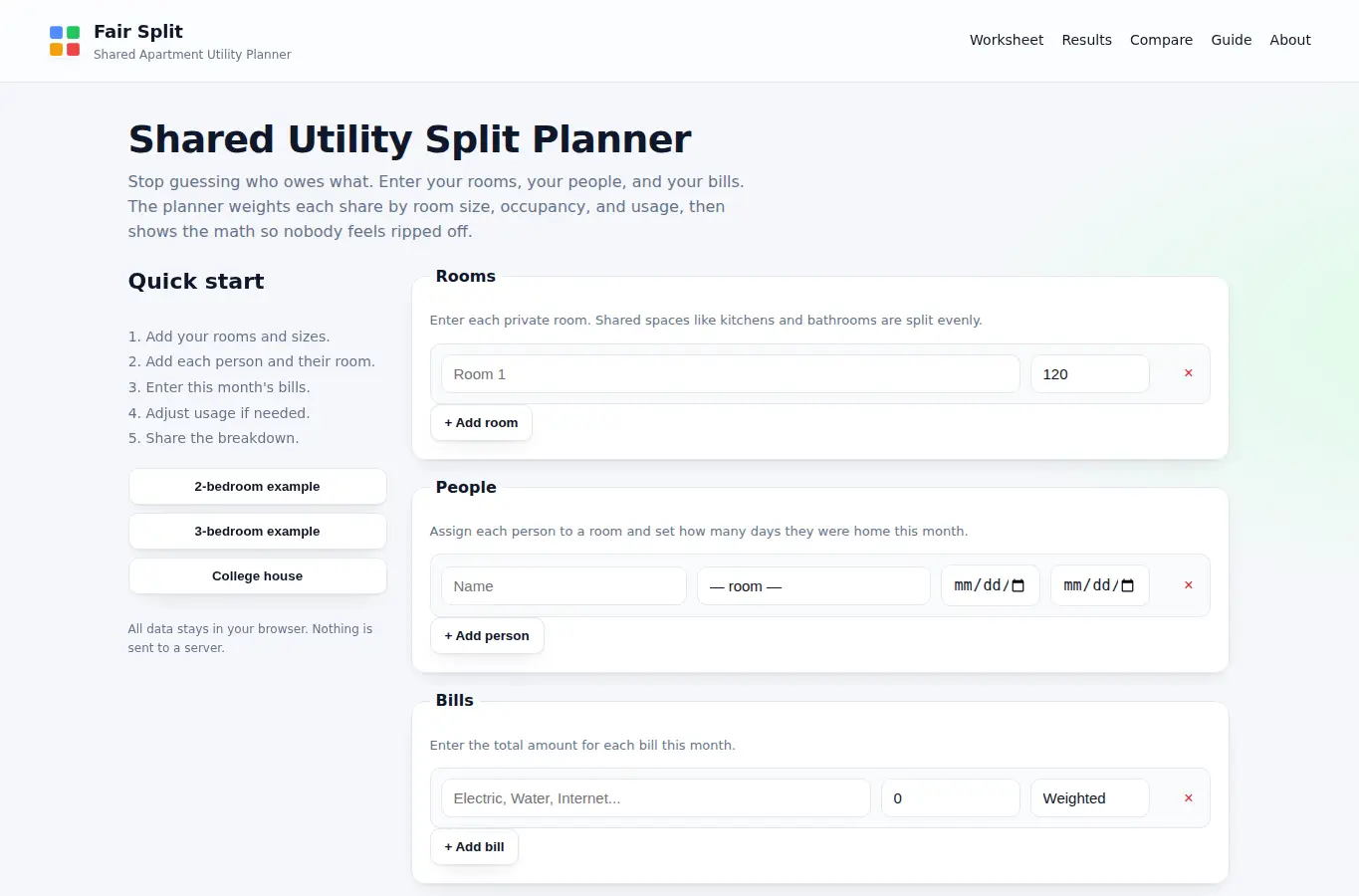Open the Compare nav link

pos(1161,40)
